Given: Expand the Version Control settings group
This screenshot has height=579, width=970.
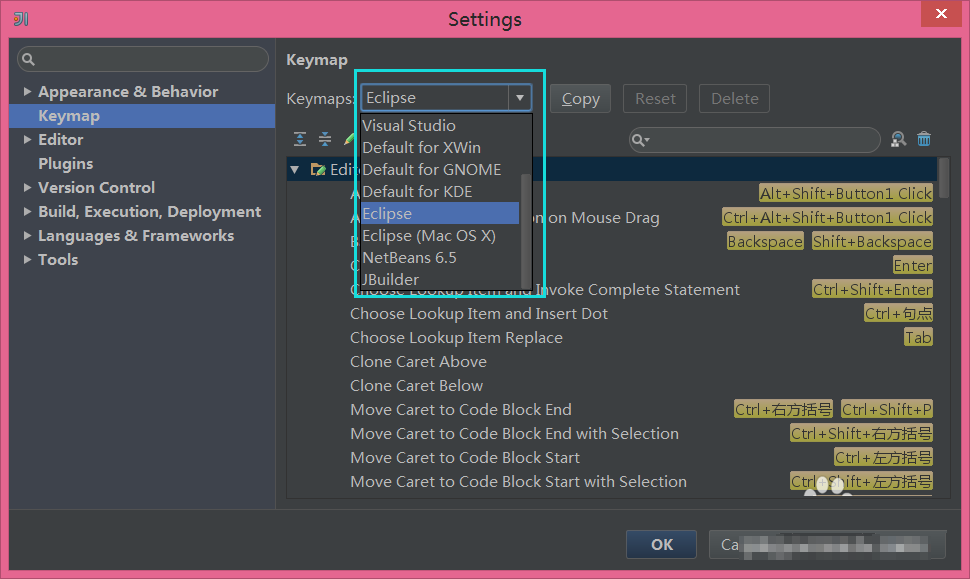Looking at the screenshot, I should point(27,187).
